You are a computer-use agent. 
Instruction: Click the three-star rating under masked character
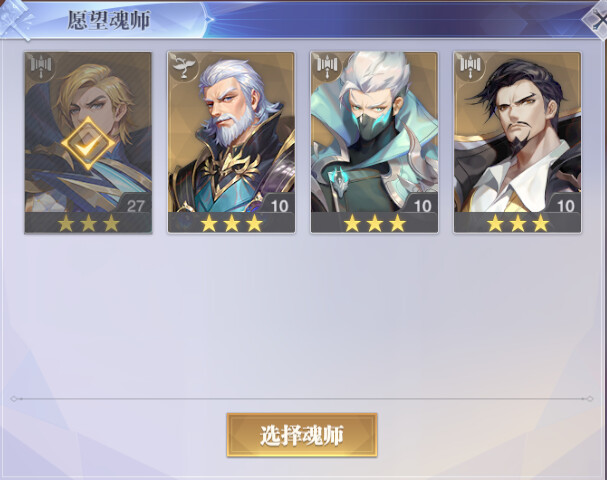[x=375, y=223]
